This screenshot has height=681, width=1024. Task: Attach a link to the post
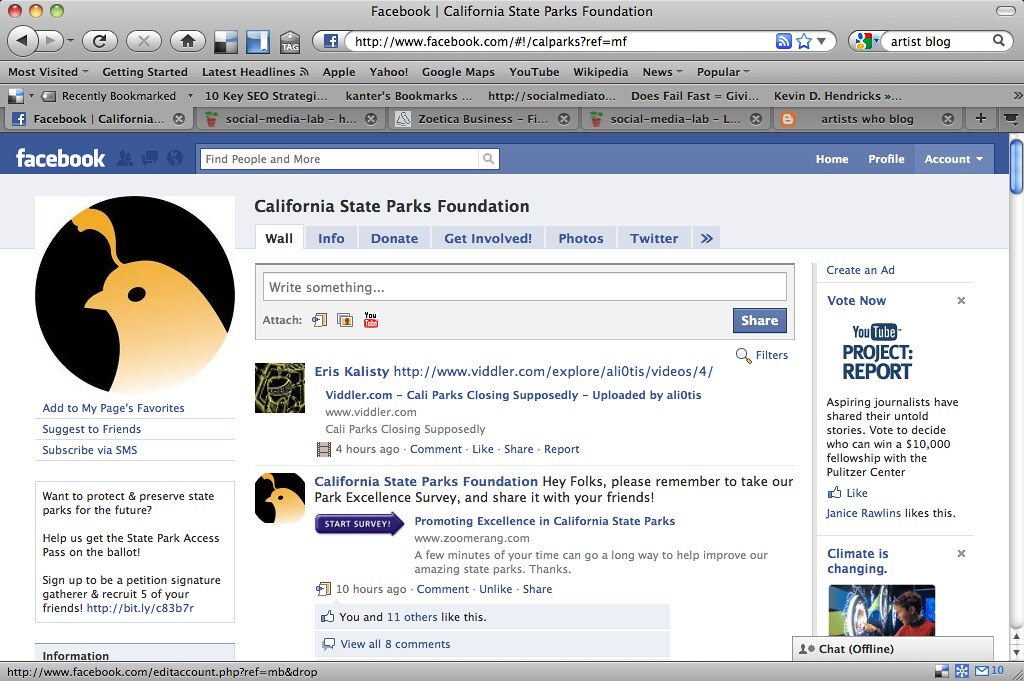(x=320, y=320)
